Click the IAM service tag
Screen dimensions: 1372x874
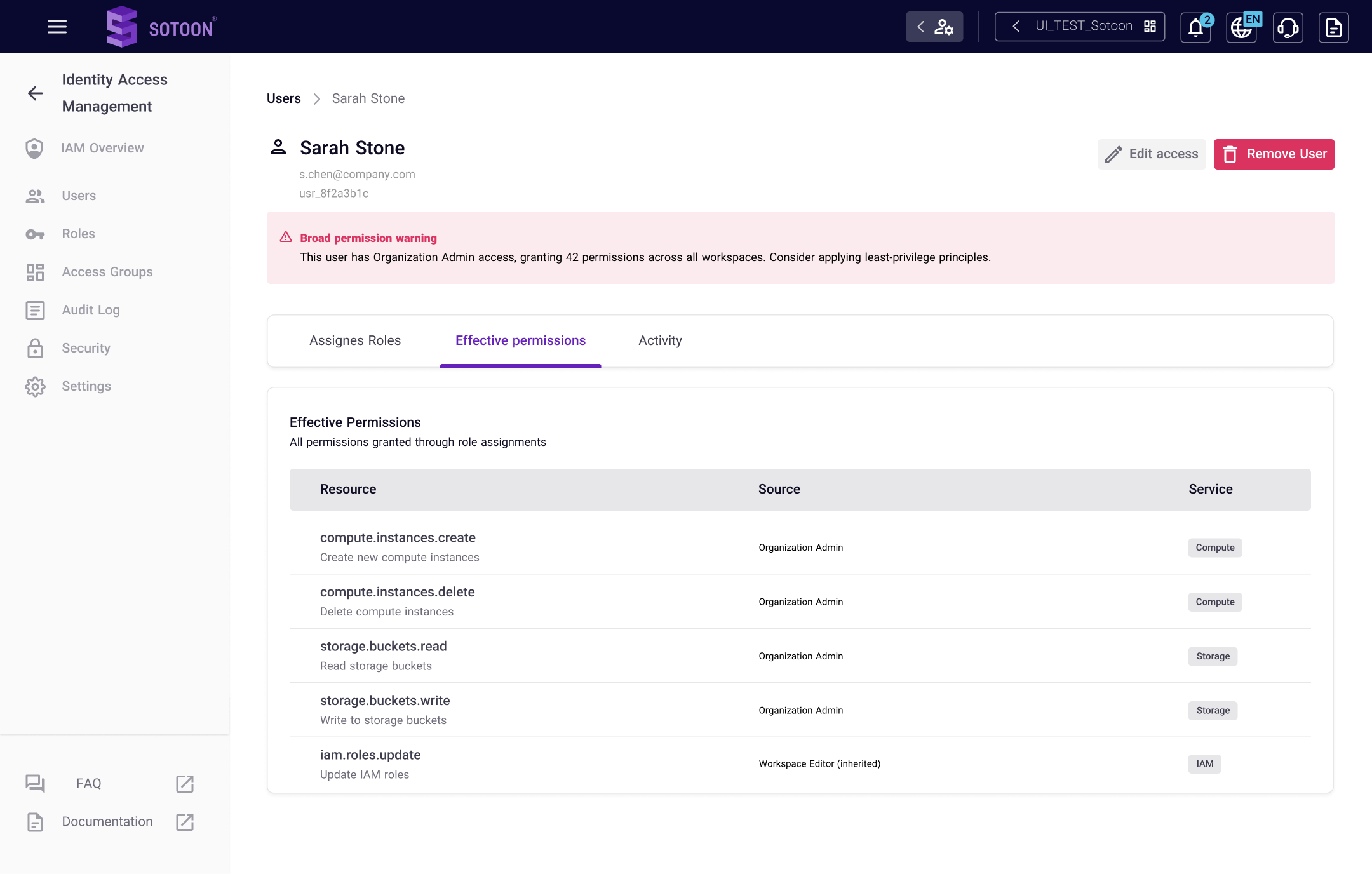(x=1204, y=764)
